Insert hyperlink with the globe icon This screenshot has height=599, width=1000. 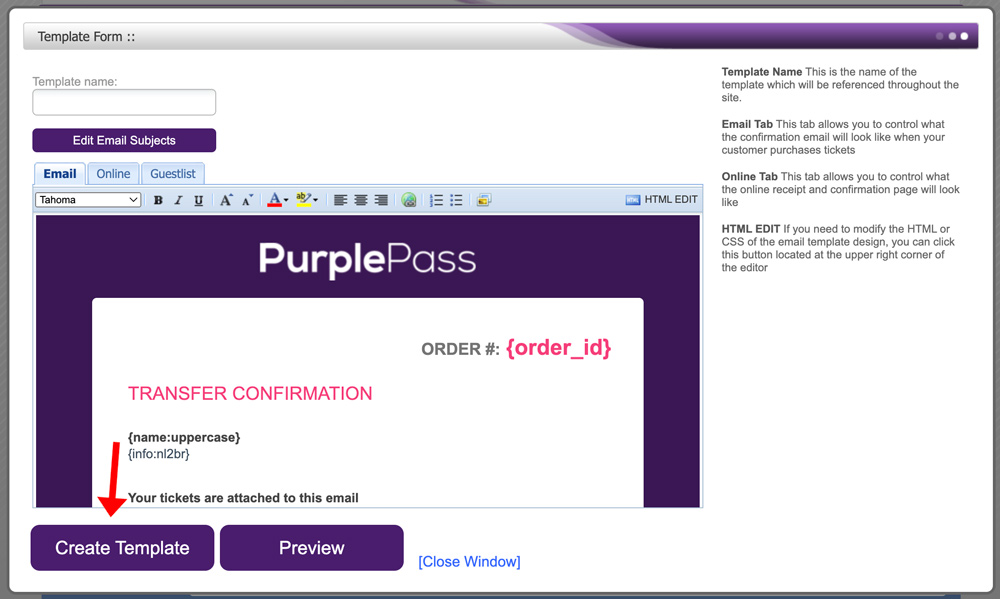409,200
